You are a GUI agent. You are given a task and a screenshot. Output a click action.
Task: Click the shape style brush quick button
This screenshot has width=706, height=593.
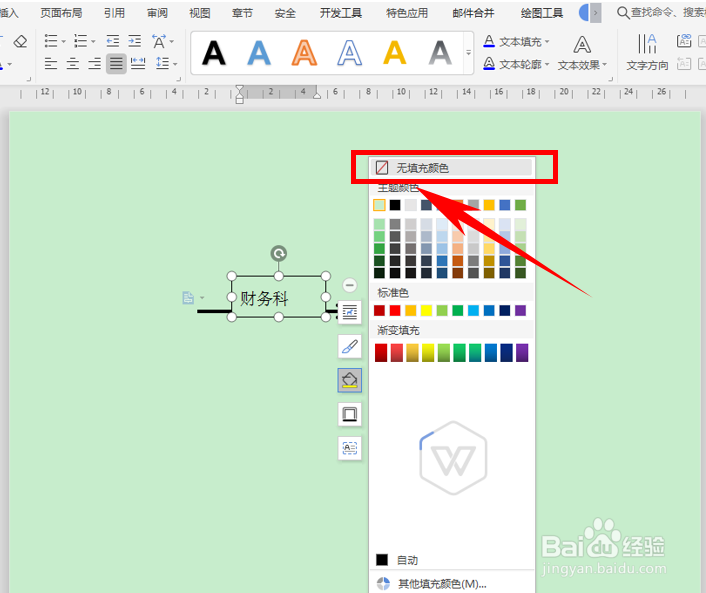[350, 346]
